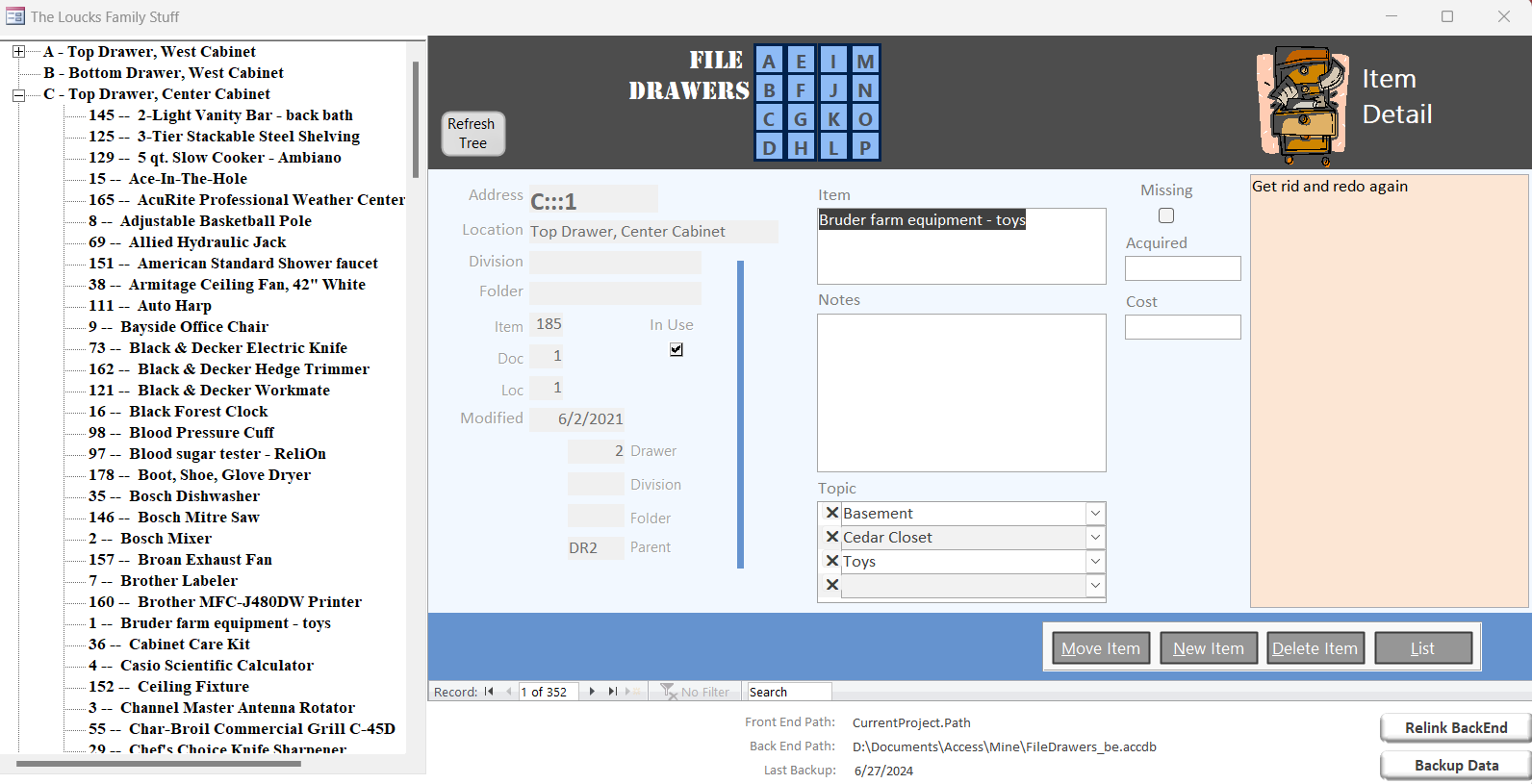Open file drawer N tile
Screen dimensions: 1532x784
[x=865, y=89]
